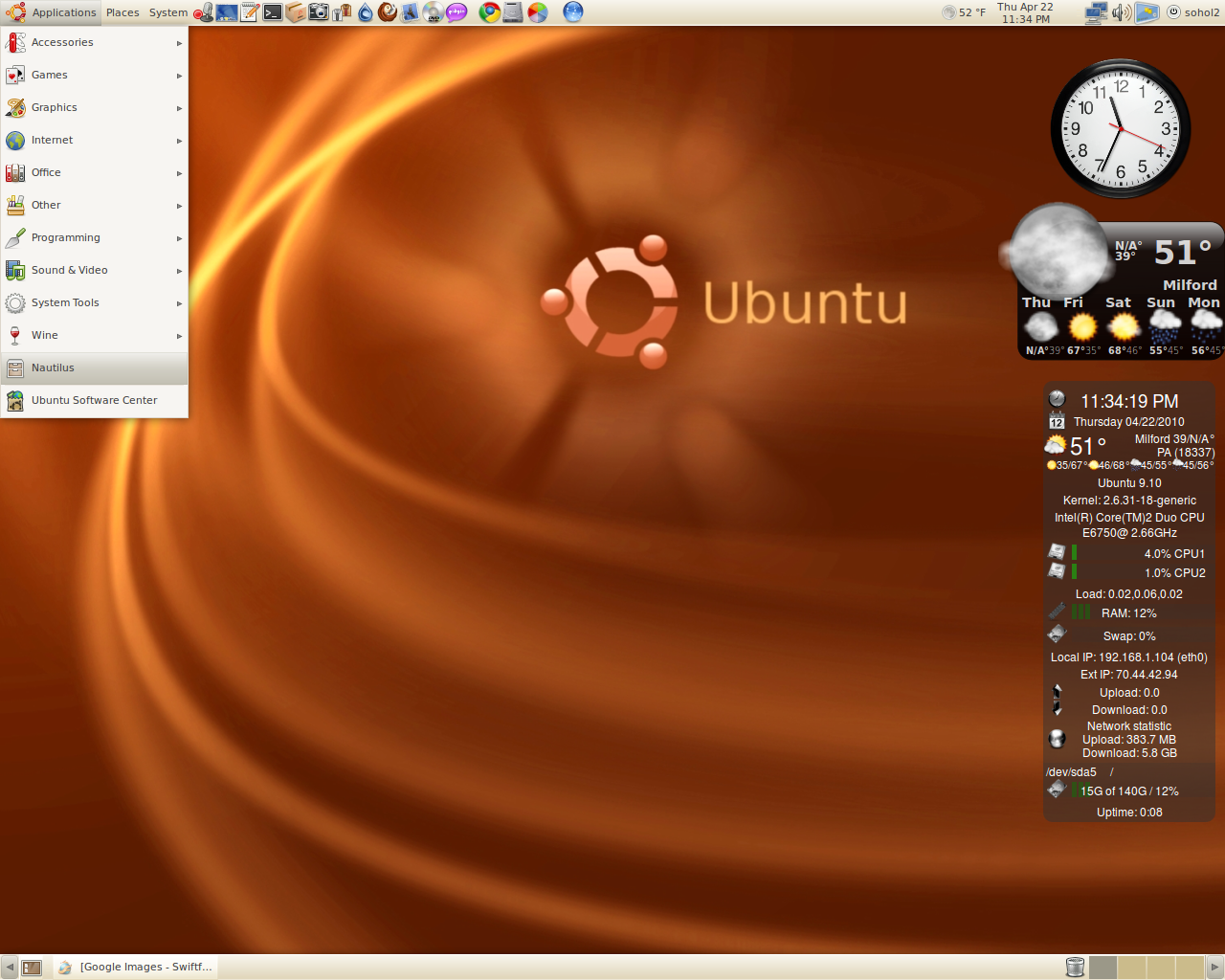Open the System menu
This screenshot has height=980, width=1225.
[168, 12]
